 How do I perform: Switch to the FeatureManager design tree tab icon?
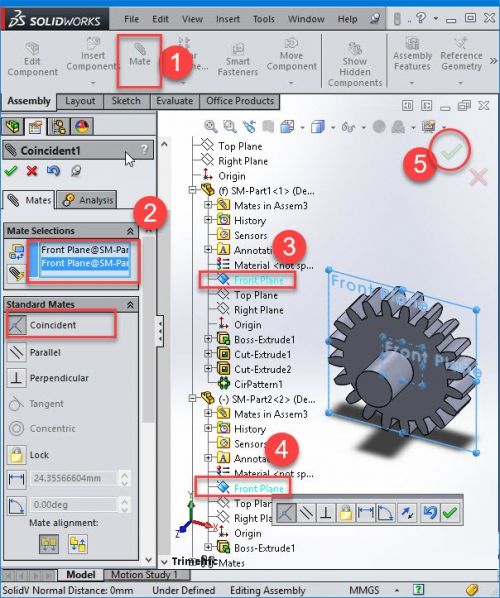(x=13, y=126)
